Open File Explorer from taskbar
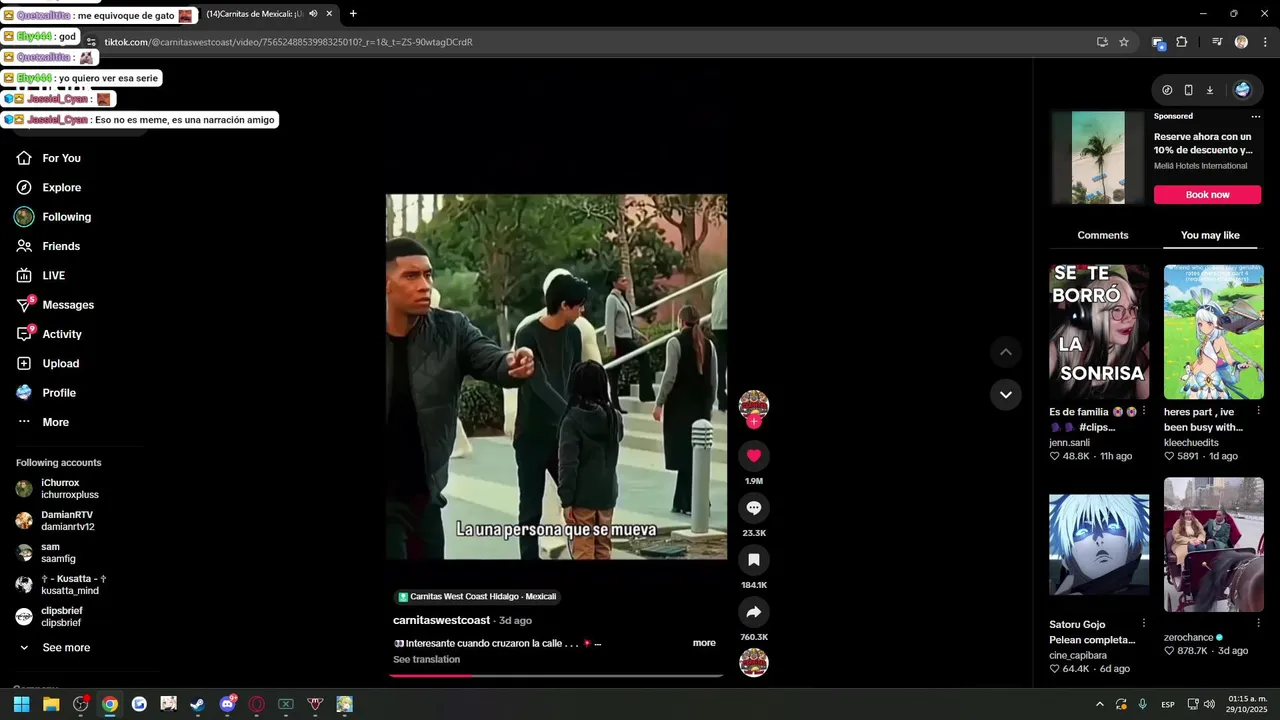Image resolution: width=1280 pixels, height=720 pixels. coord(51,704)
